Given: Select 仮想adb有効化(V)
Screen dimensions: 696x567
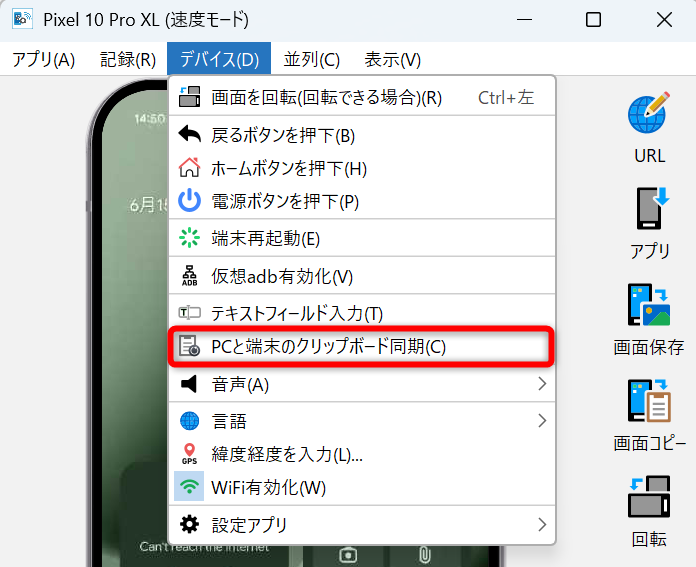Looking at the screenshot, I should tap(362, 276).
